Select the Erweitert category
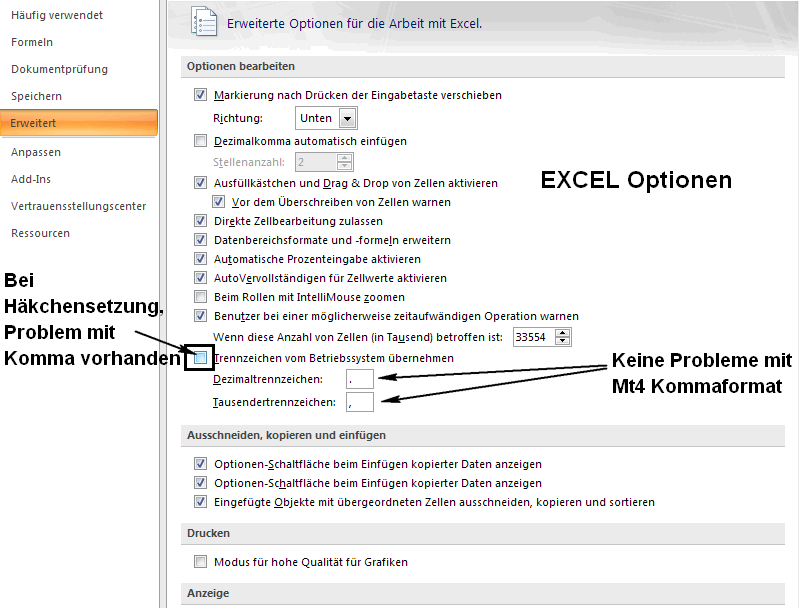The height and width of the screenshot is (608, 799). 79,123
